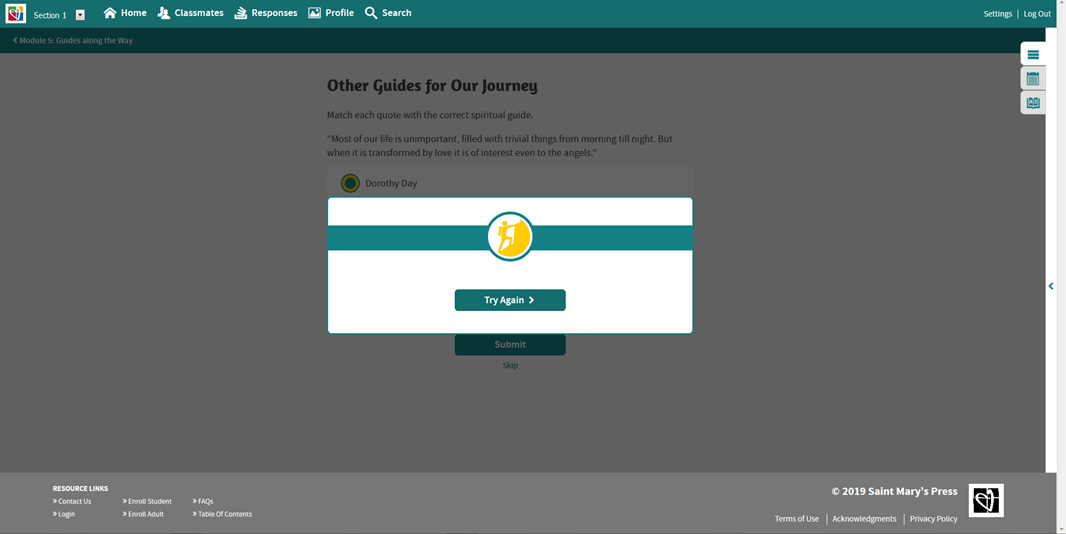Click the RESOURCE LINKS footer heading
This screenshot has width=1066, height=534.
(x=80, y=488)
